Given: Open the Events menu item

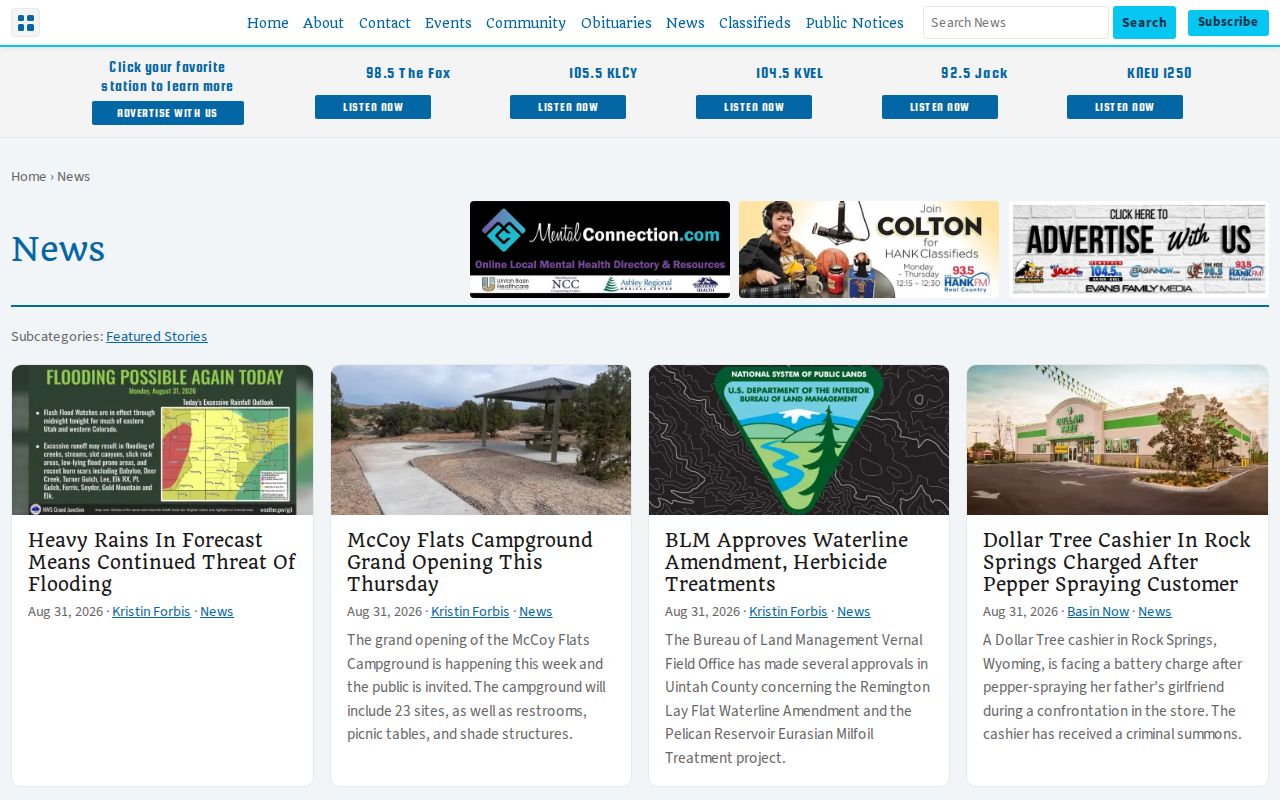Looking at the screenshot, I should click(448, 23).
